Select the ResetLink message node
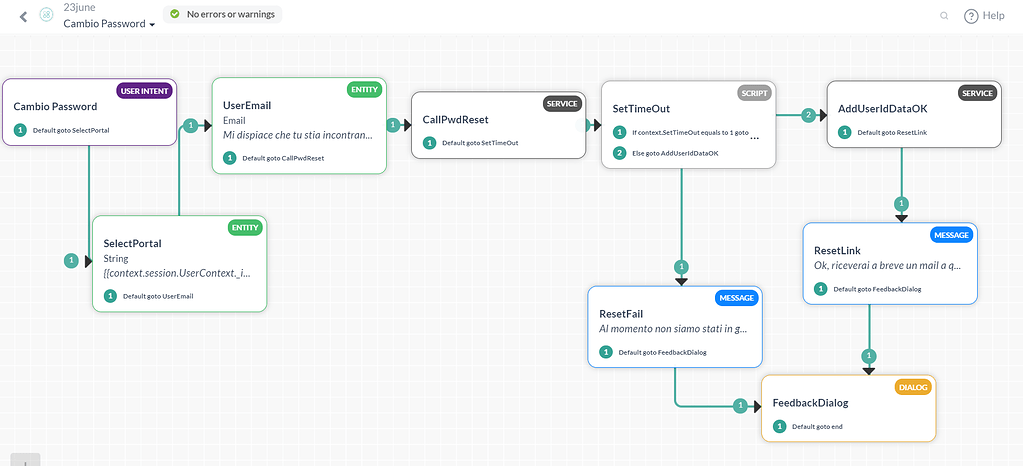Viewport: 1023px width, 466px height. pyautogui.click(x=890, y=264)
